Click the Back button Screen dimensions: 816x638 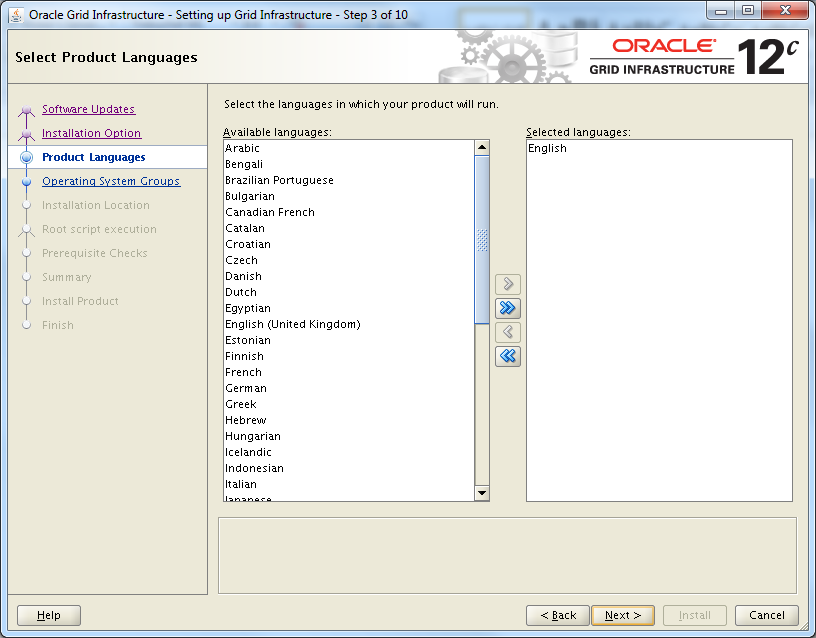click(x=557, y=615)
